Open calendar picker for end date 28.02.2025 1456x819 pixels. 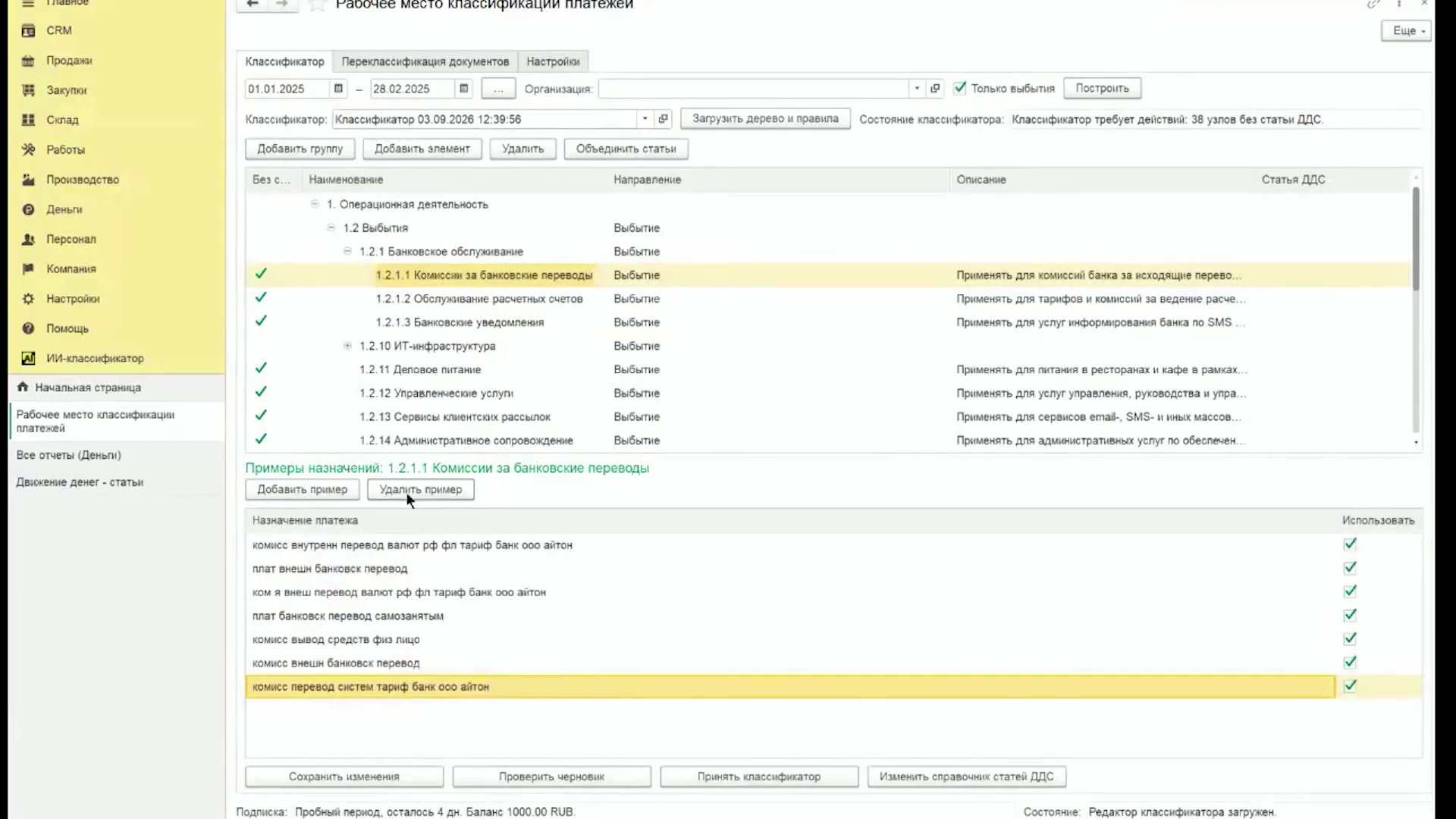(x=463, y=89)
